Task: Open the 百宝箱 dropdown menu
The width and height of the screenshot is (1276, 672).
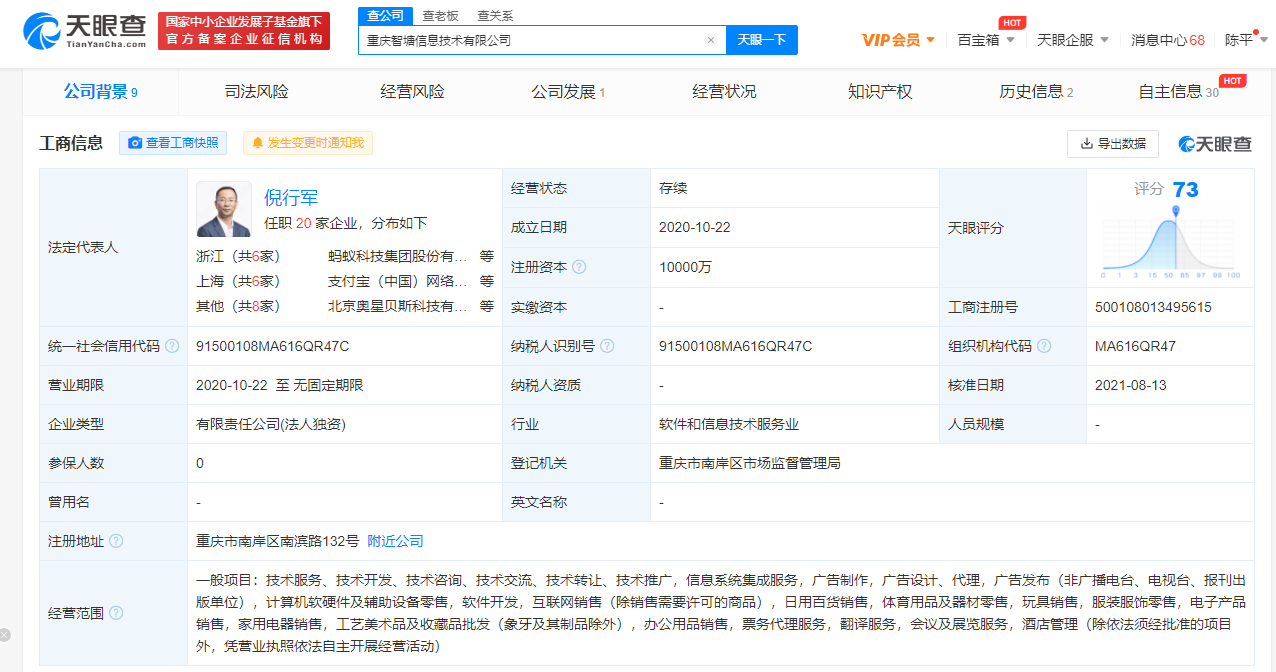Action: [x=985, y=39]
